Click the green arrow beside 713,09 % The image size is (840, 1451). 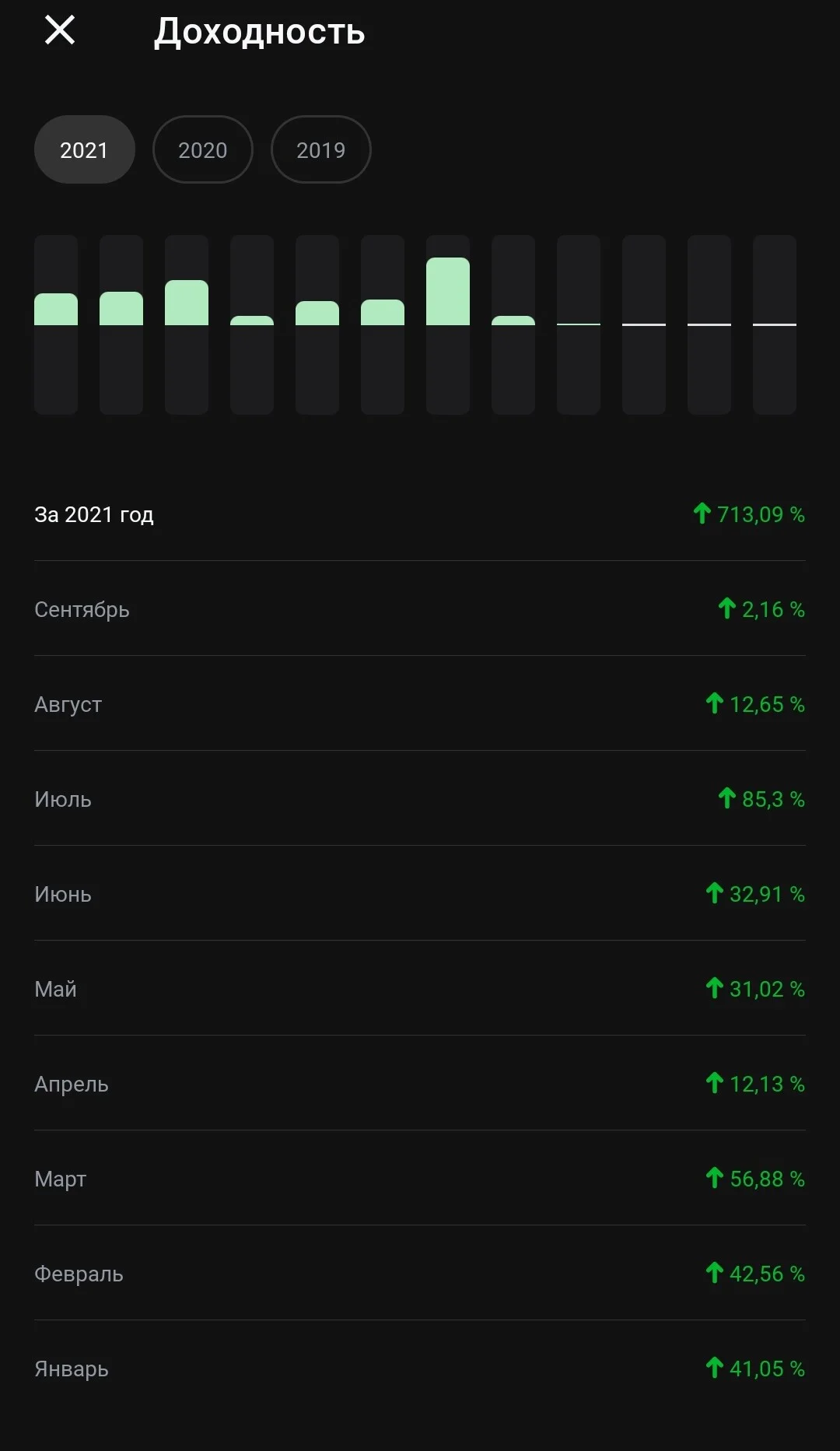coord(702,513)
